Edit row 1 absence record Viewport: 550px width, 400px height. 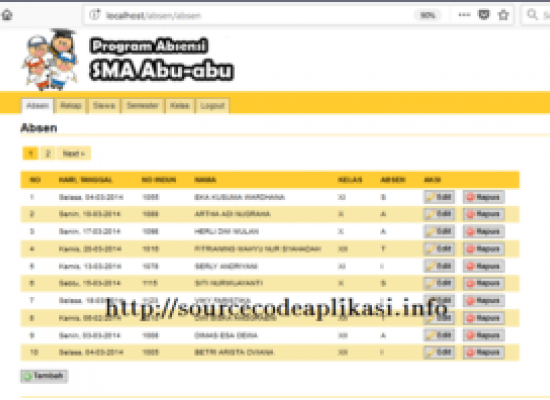[x=439, y=197]
